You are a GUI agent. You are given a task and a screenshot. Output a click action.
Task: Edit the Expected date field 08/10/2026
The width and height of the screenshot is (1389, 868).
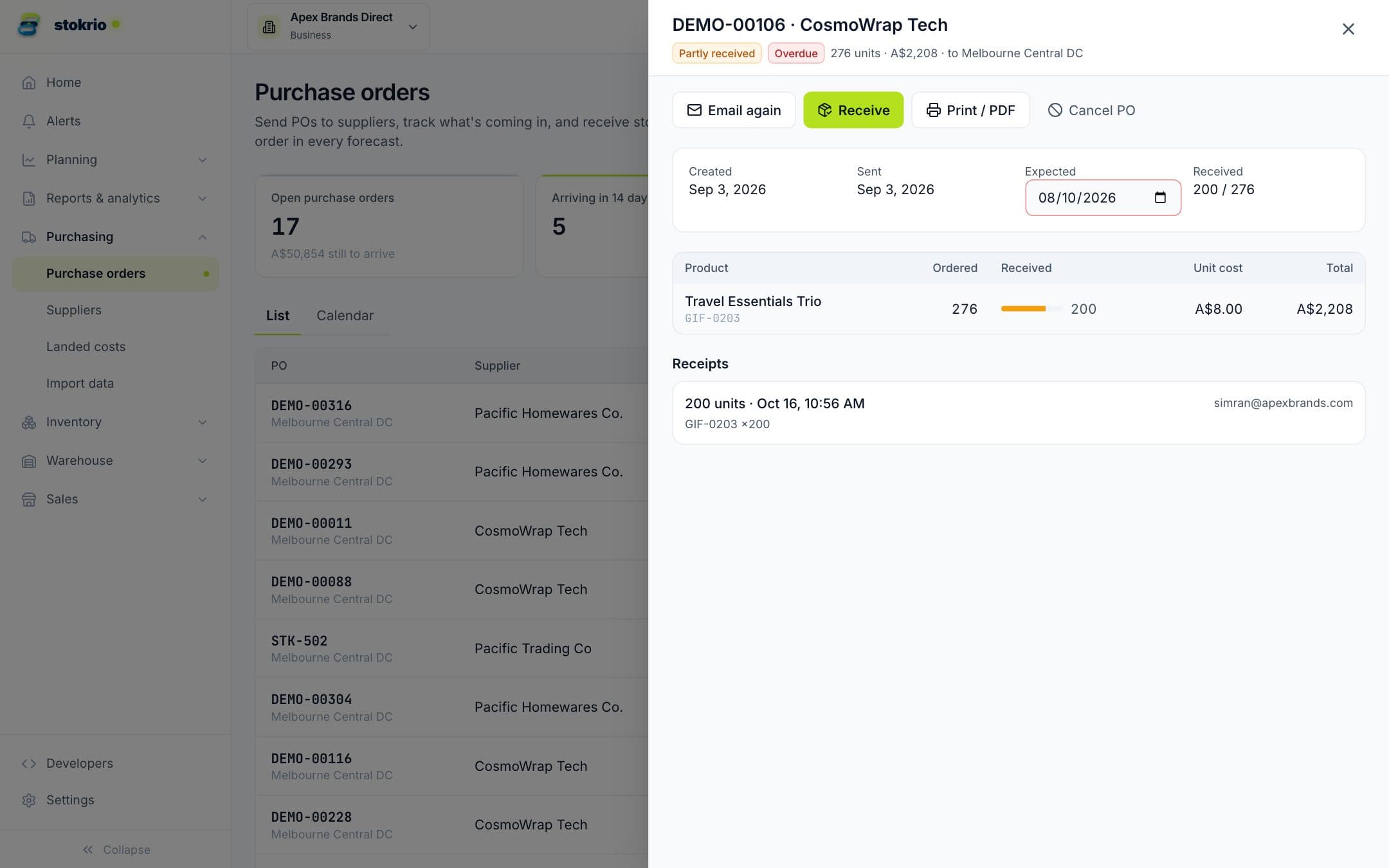point(1103,197)
